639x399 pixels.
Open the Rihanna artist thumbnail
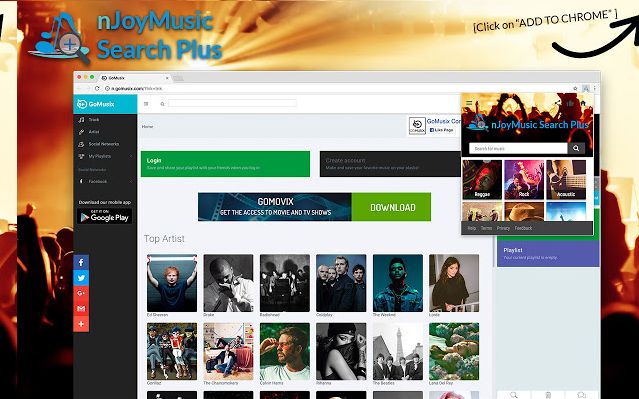pos(341,351)
